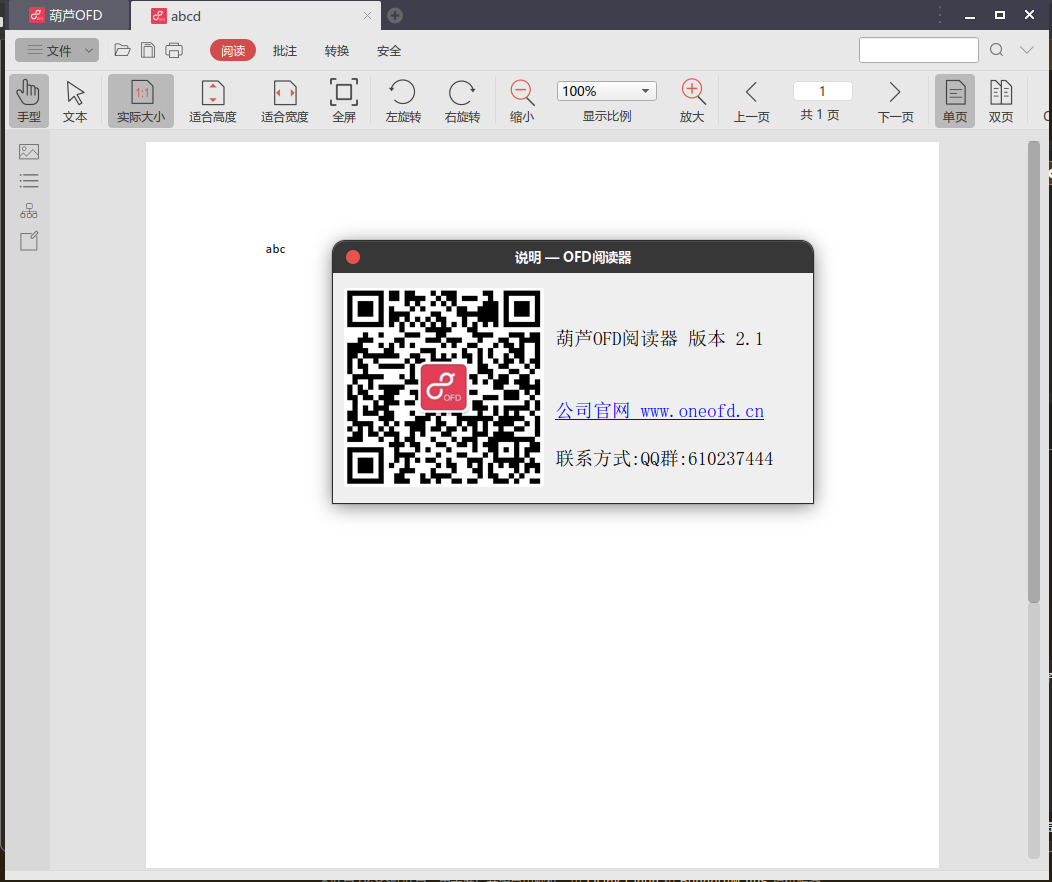The image size is (1052, 882).
Task: Open thumbnails panel in left sidebar
Action: 29,152
